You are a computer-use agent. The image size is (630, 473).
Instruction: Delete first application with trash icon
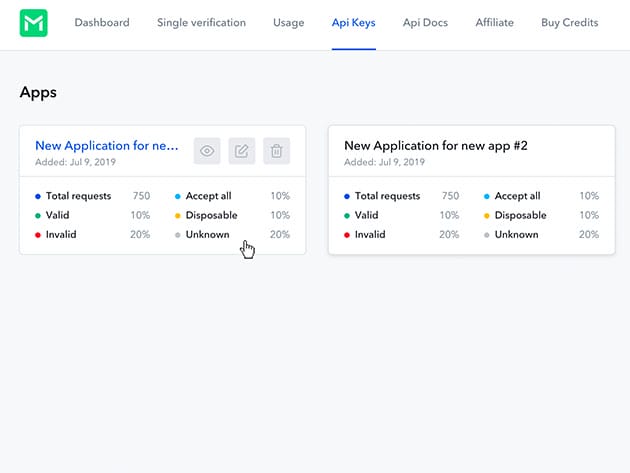pyautogui.click(x=277, y=151)
